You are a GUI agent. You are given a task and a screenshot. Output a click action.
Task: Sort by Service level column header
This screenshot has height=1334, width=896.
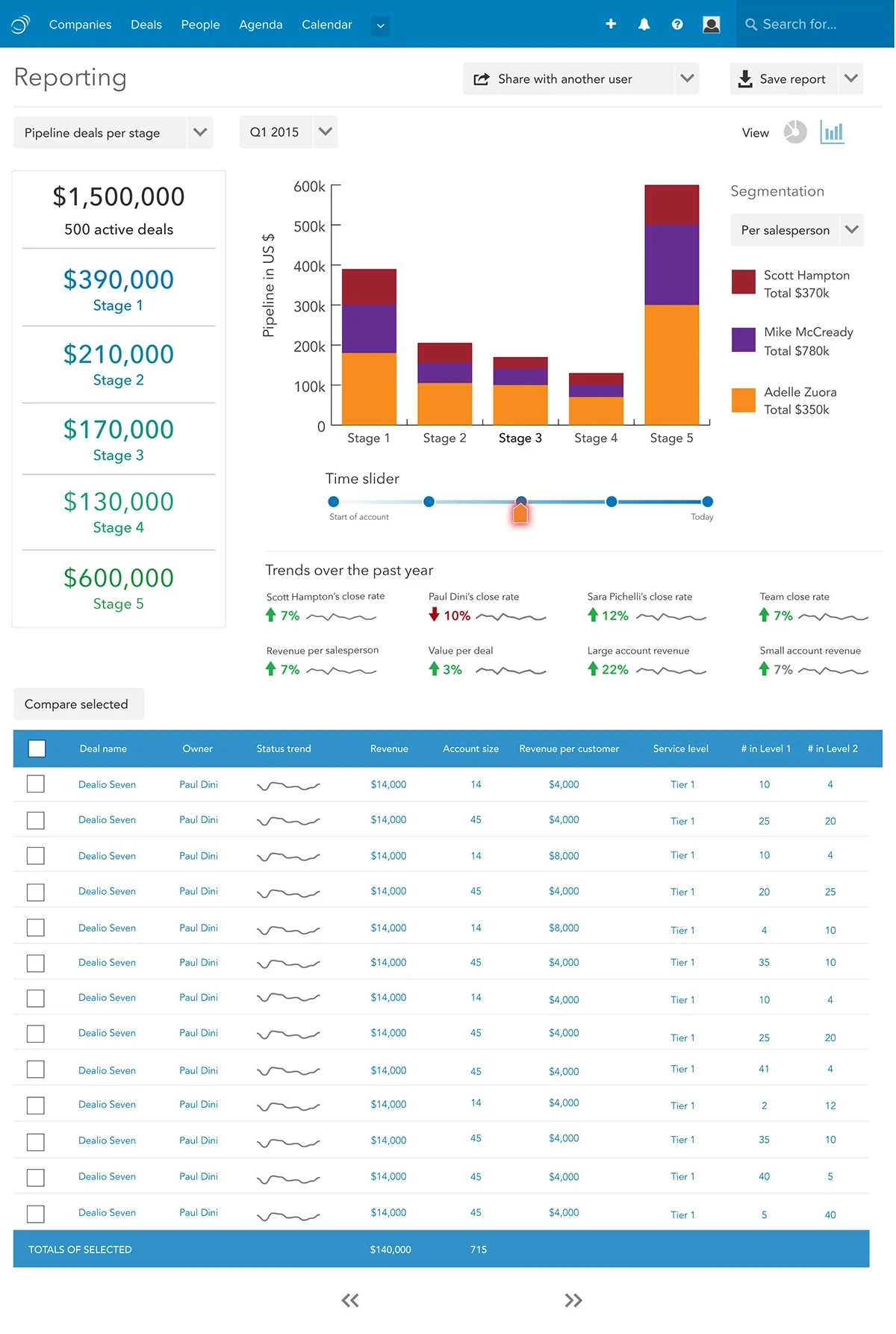tap(680, 748)
